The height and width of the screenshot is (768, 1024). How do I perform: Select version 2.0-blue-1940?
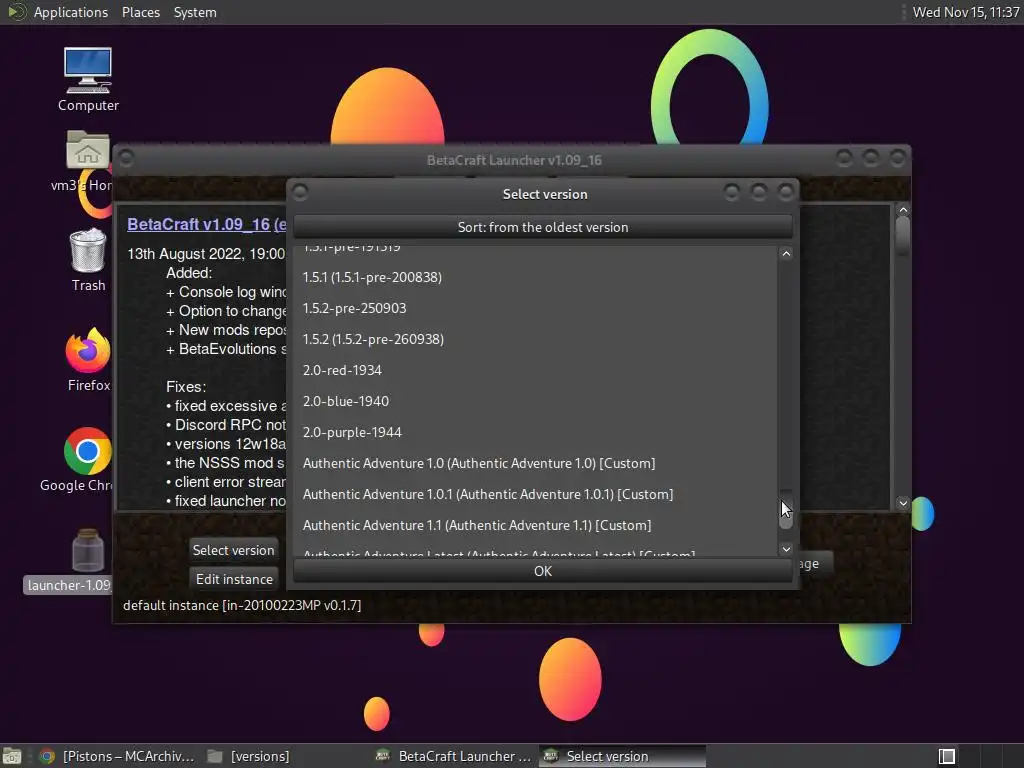(x=536, y=401)
